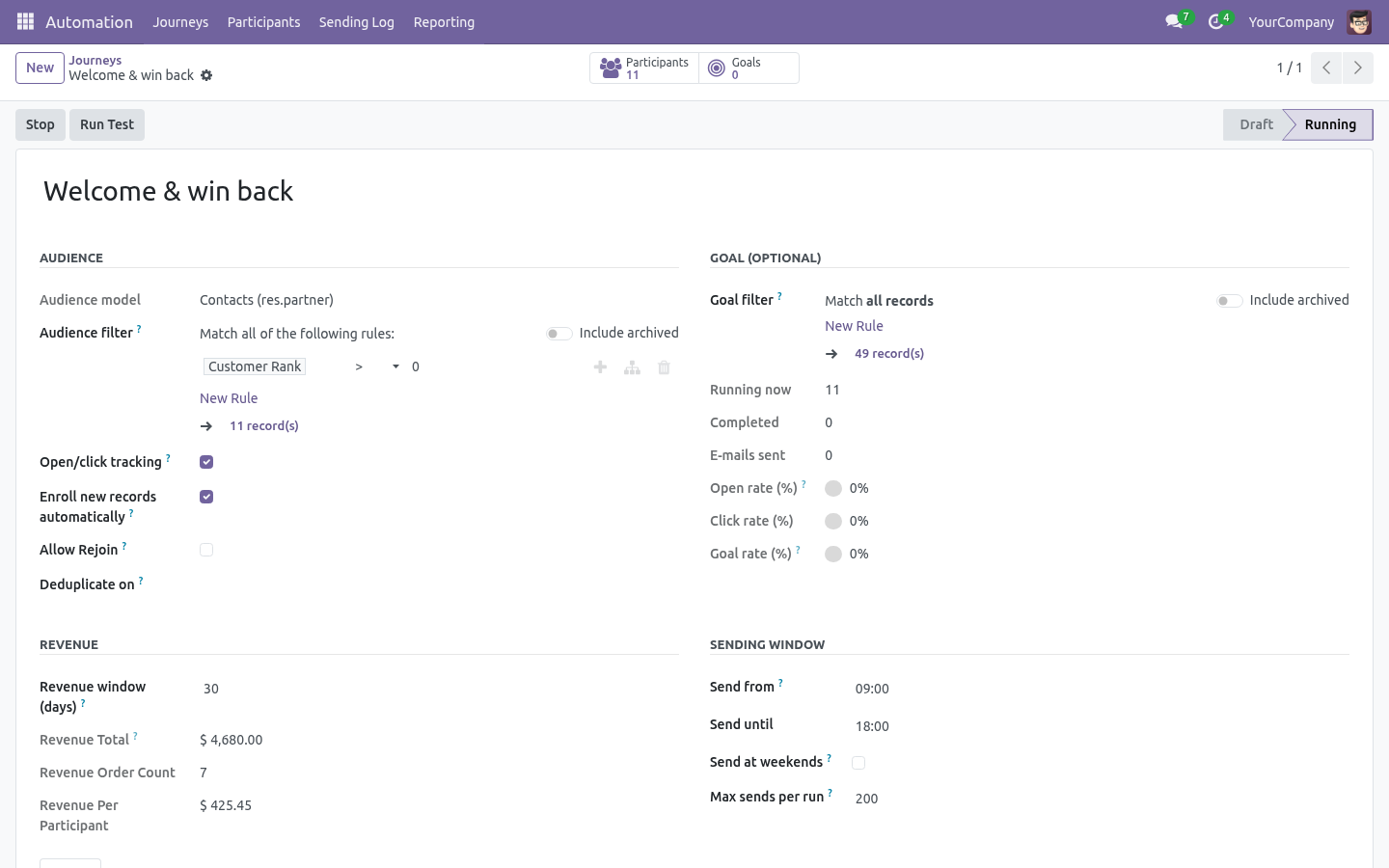Click the Stop button
This screenshot has width=1389, height=868.
click(41, 124)
